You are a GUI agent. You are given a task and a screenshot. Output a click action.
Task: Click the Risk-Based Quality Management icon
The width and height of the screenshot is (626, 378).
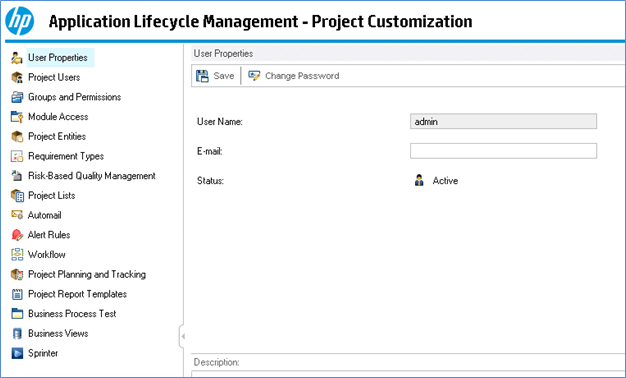pos(17,176)
